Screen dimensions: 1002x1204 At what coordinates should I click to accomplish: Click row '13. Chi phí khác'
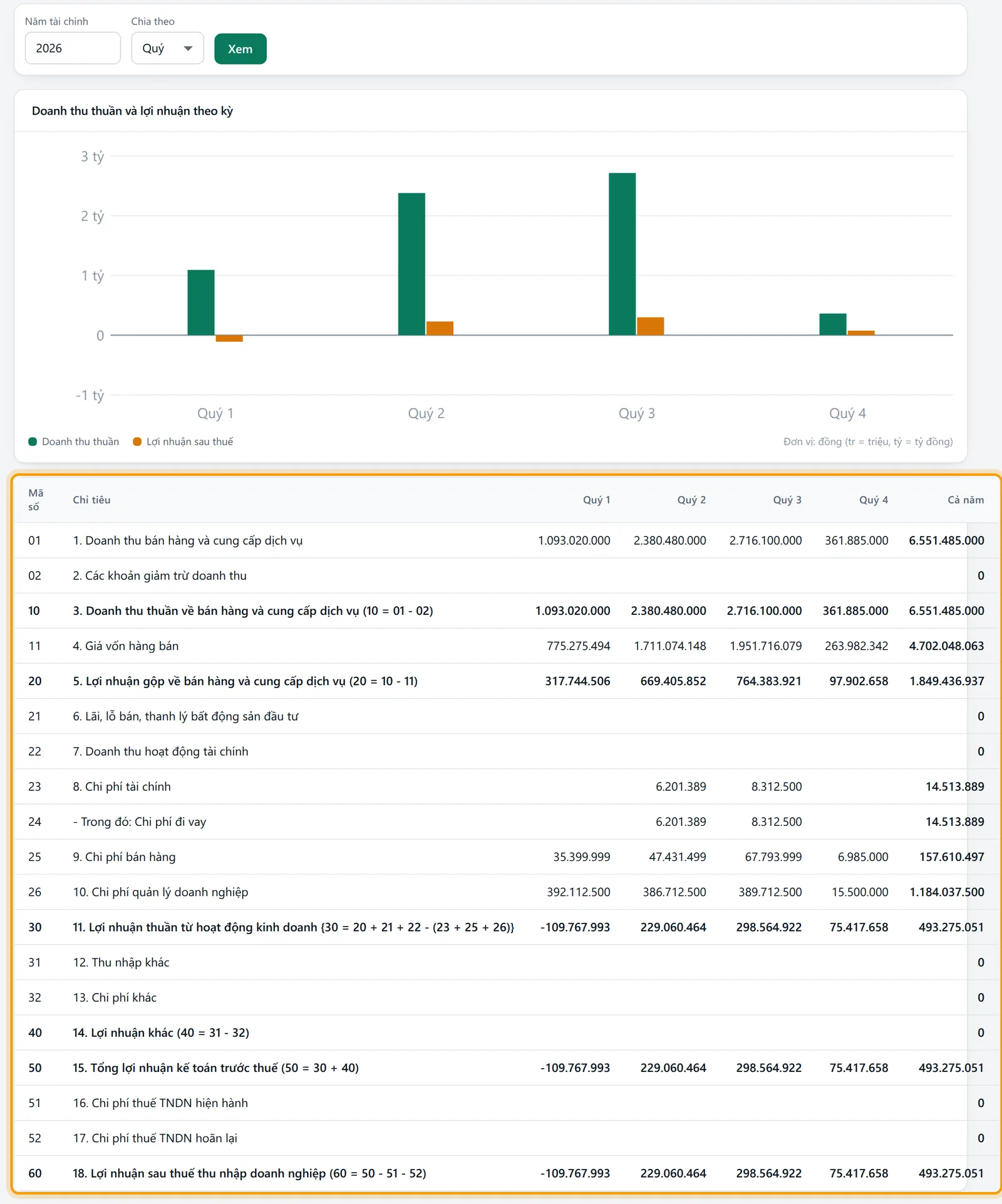pyautogui.click(x=507, y=997)
